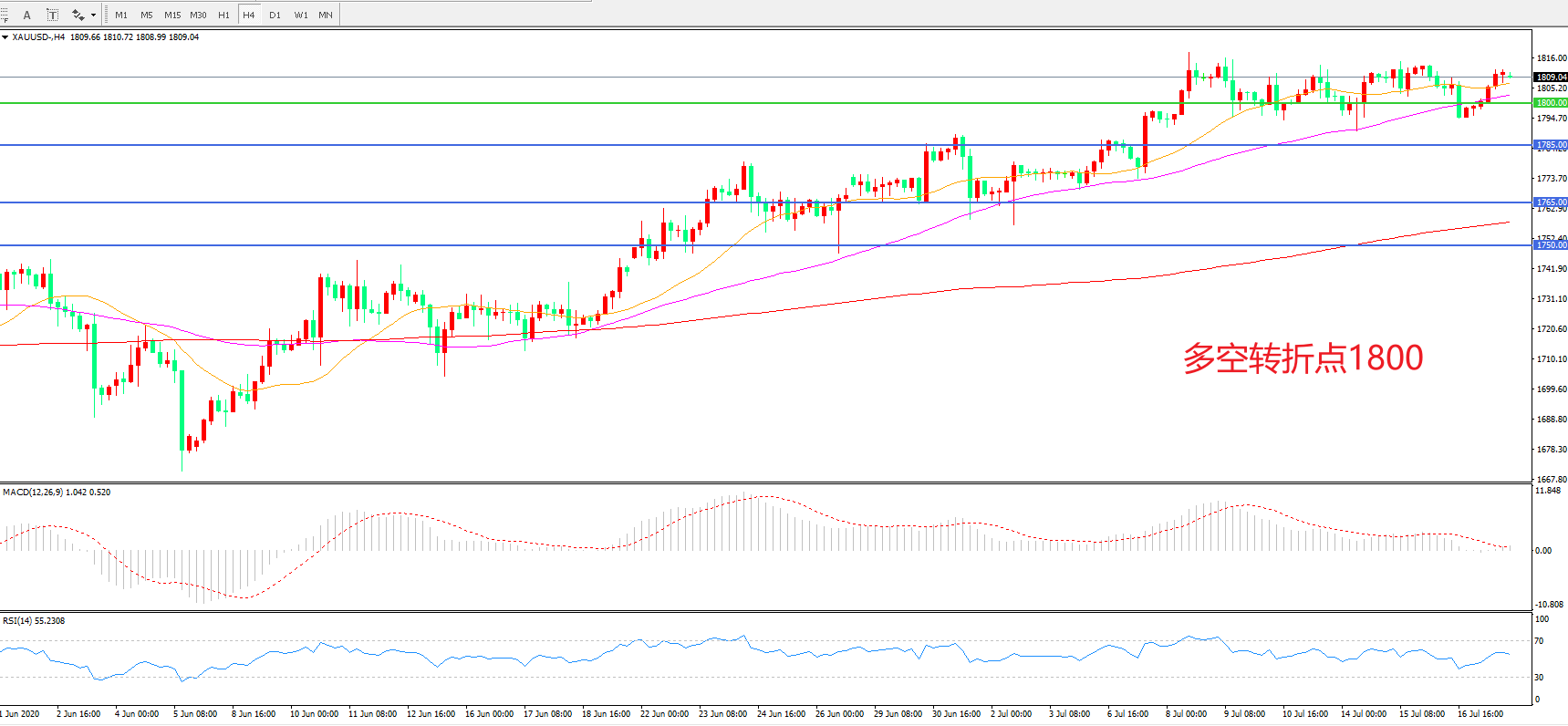Open the arrows tool dropdown arrow
1568x726 pixels.
click(x=93, y=15)
